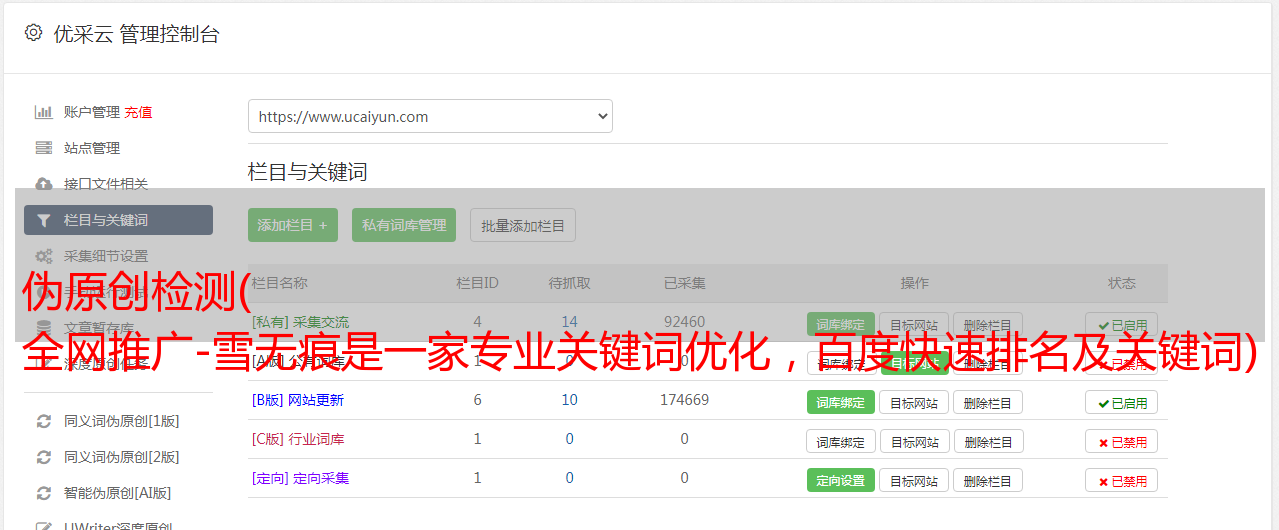Open 智能伪原创[AI版] in the sidebar
This screenshot has height=530, width=1279.
coord(118,493)
